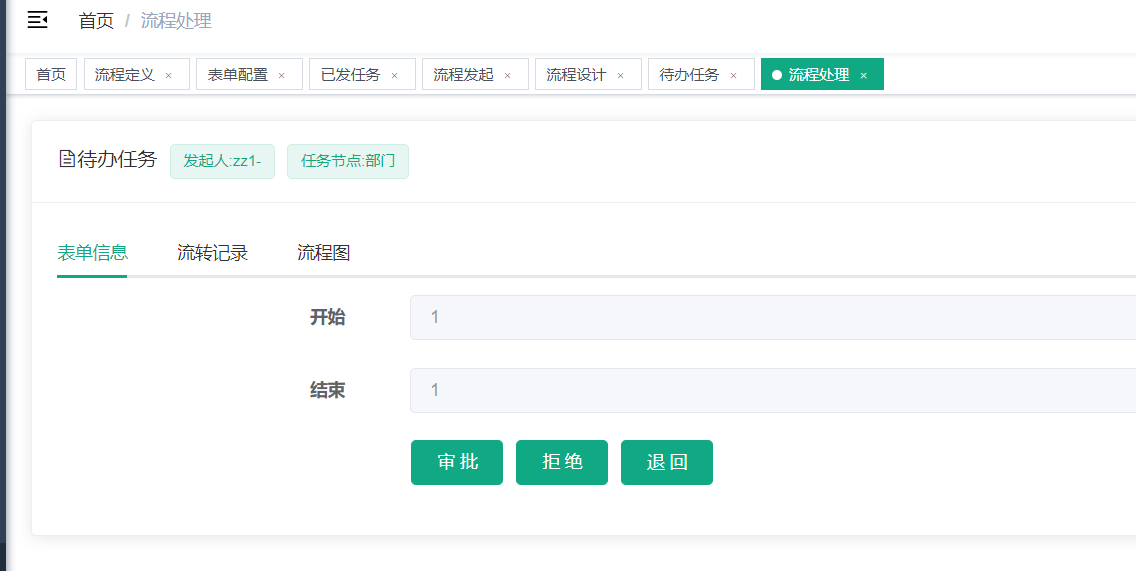Reject the task with 拒绝 button
The image size is (1136, 571).
pos(562,462)
